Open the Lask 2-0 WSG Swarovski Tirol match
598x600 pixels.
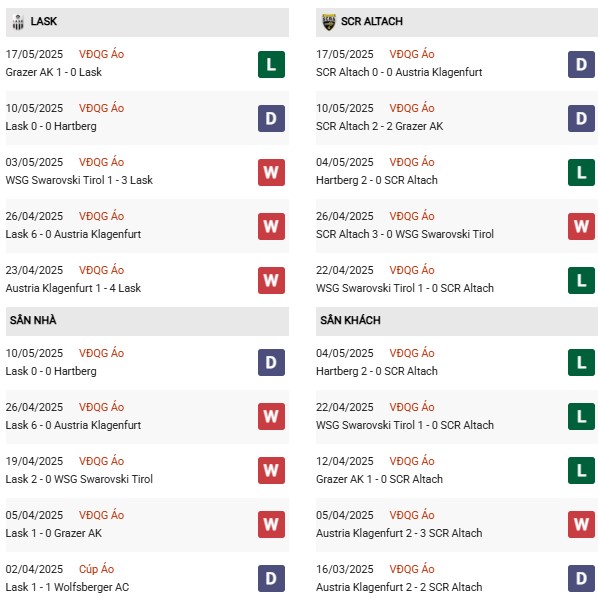point(79,479)
